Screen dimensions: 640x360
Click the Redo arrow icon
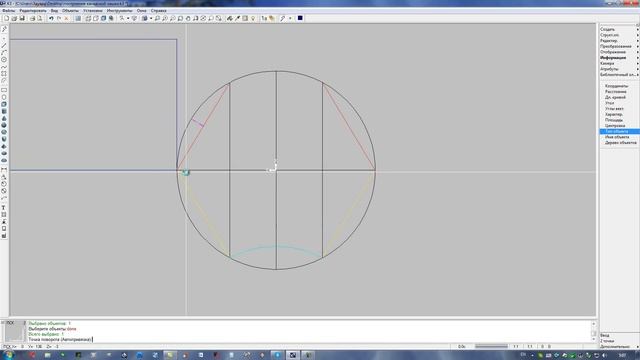coord(59,18)
